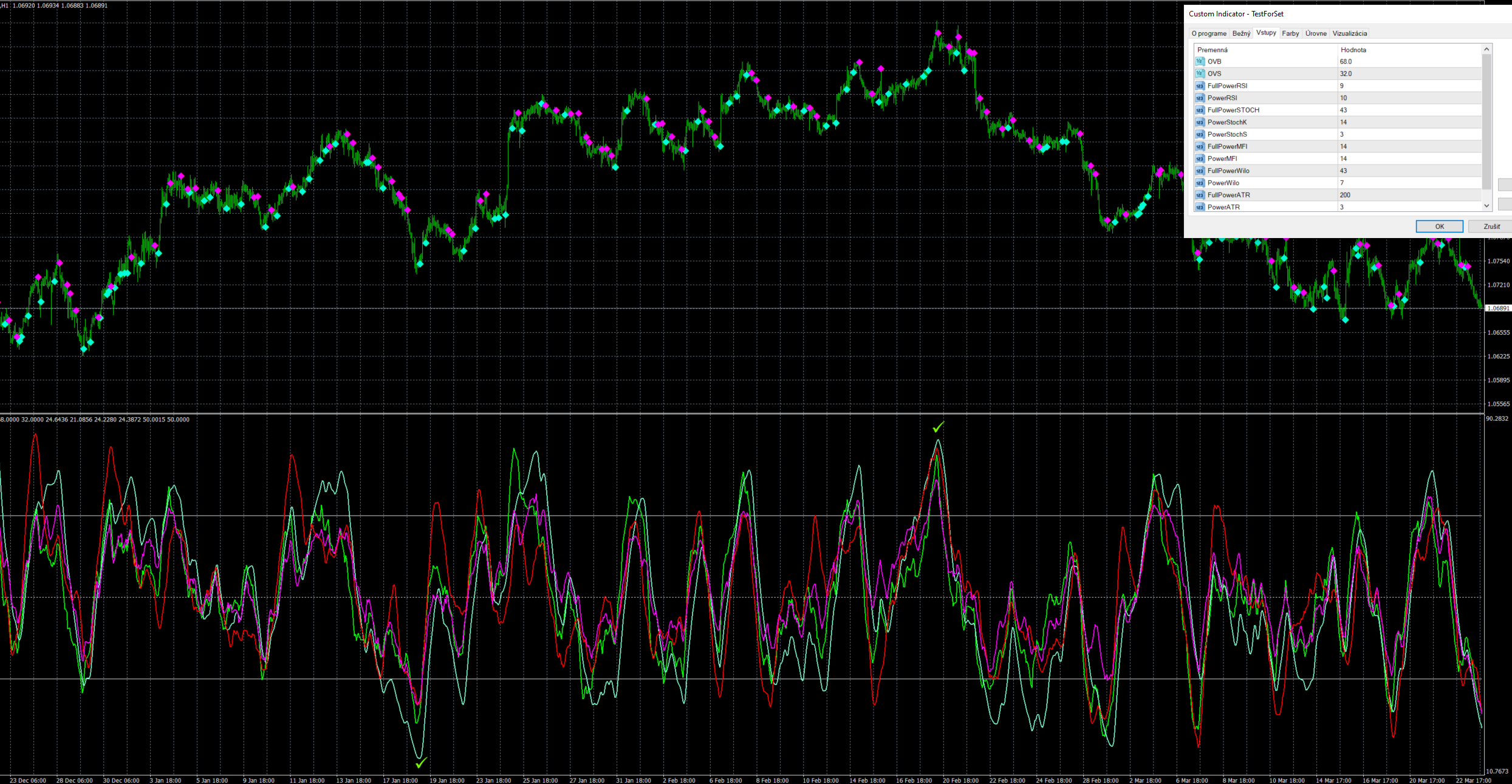The image size is (1512, 784).
Task: Click the OVS double-type variable icon
Action: (1200, 73)
